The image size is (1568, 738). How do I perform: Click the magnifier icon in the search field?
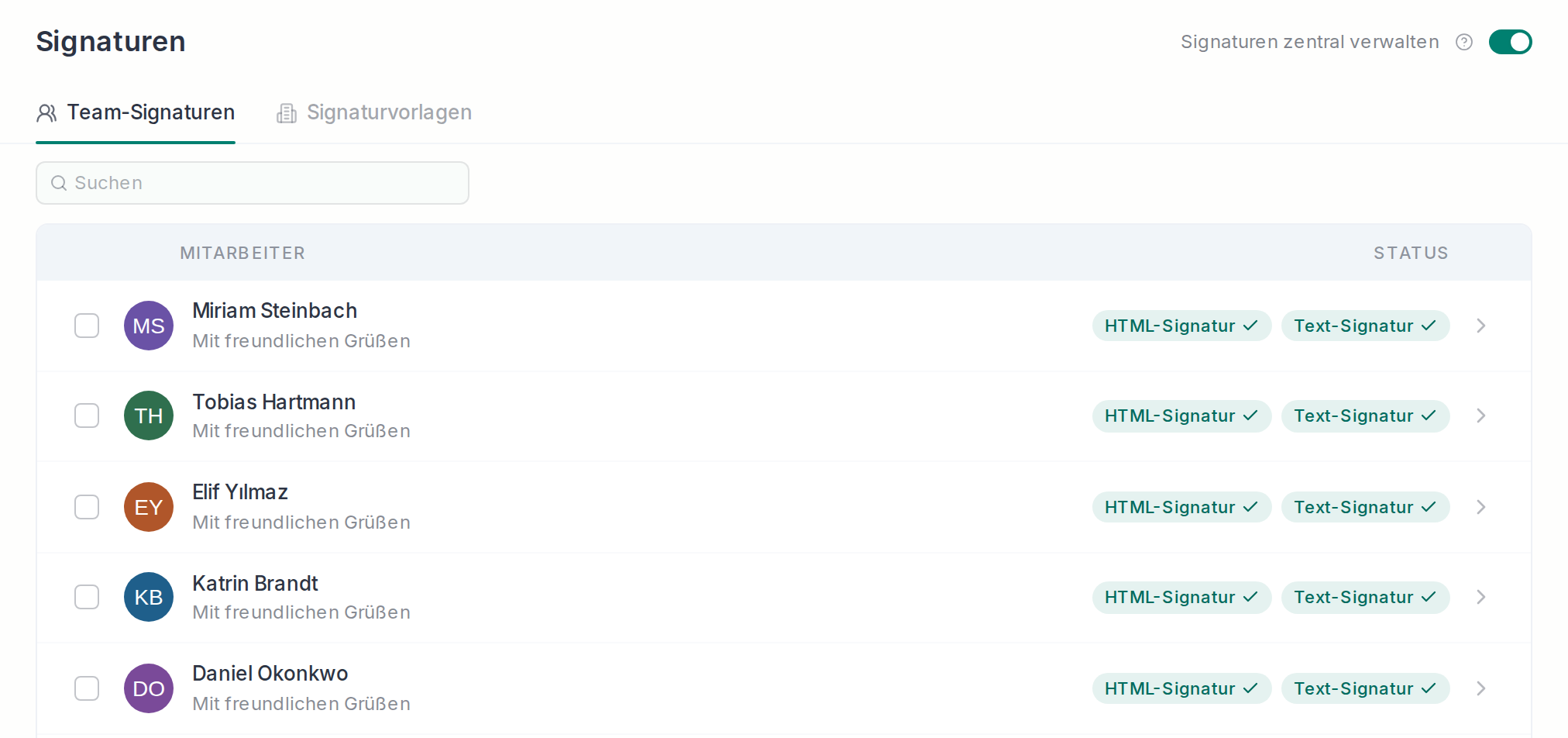[x=59, y=183]
